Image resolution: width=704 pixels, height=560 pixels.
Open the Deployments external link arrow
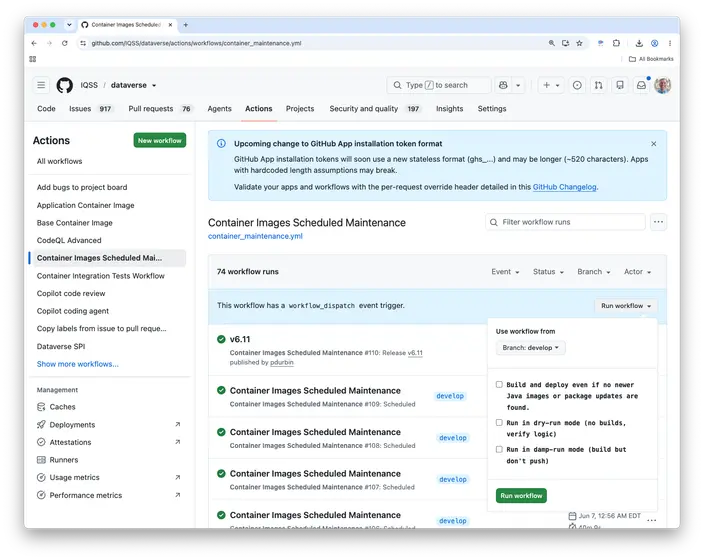[x=178, y=424]
